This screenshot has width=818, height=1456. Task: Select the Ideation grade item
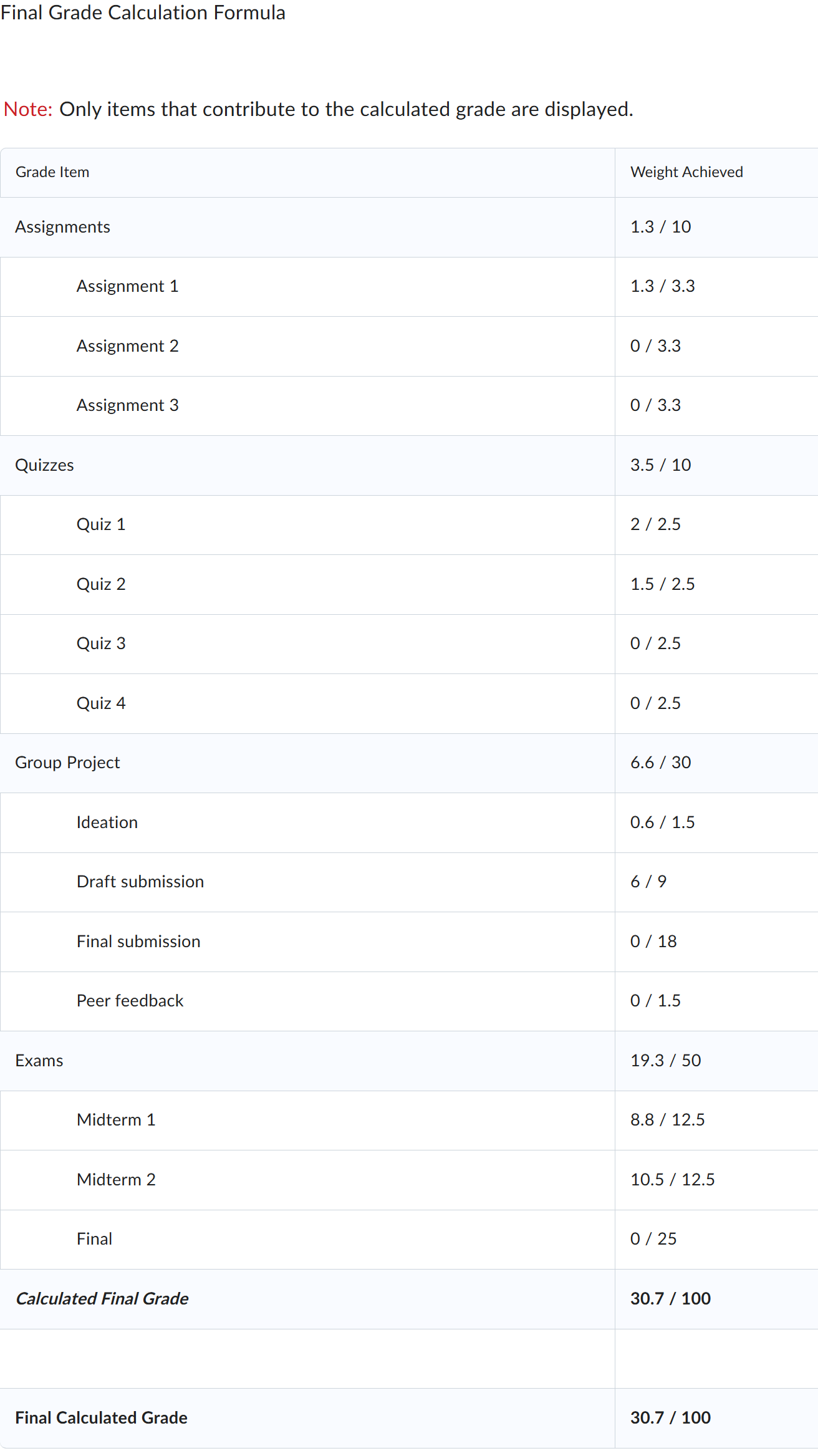pyautogui.click(x=107, y=822)
